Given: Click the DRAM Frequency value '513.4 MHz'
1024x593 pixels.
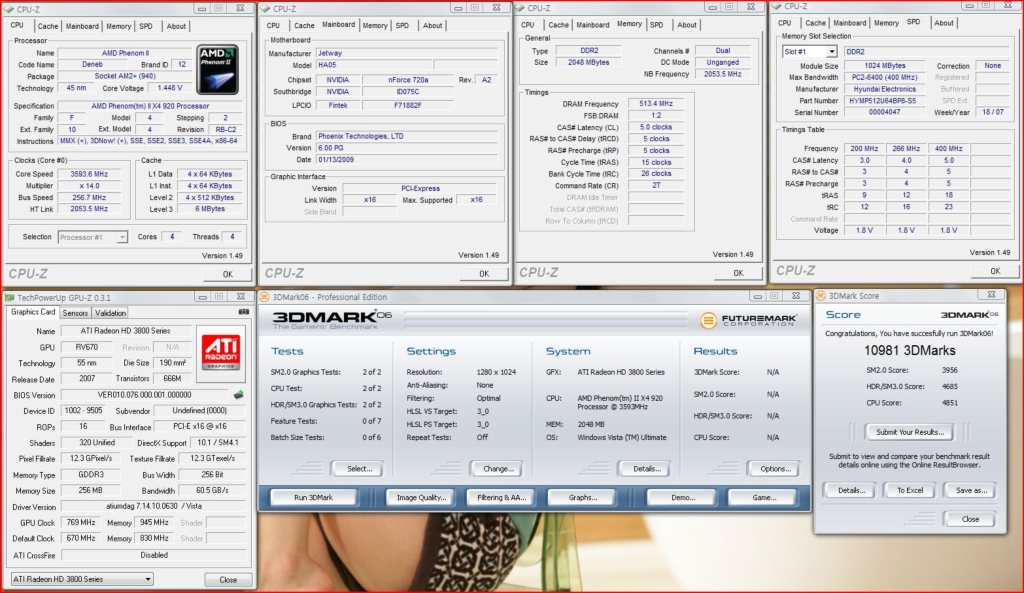Looking at the screenshot, I should (656, 104).
